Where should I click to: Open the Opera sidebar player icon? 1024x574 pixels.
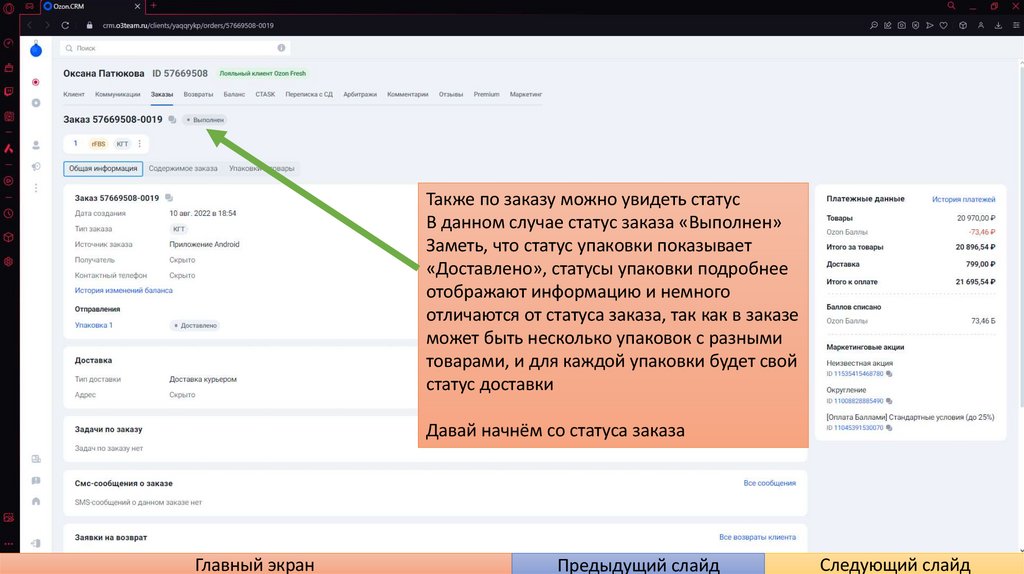point(9,181)
